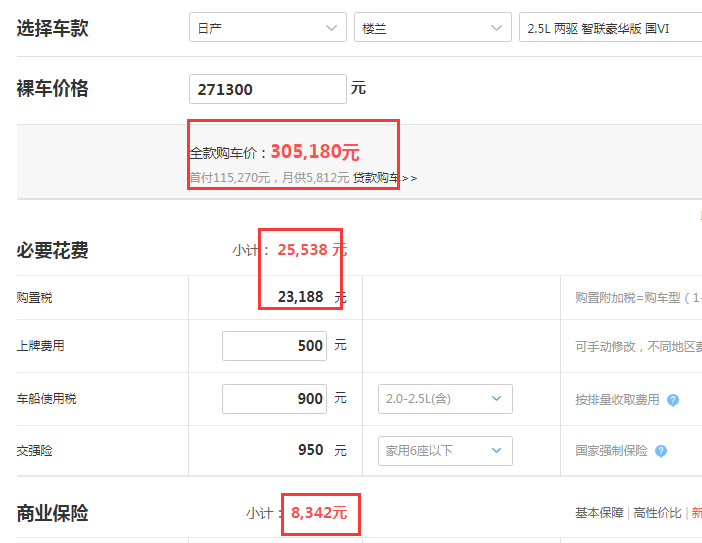Click the 交强险 row label
Screen dimensions: 702x543
34,451
